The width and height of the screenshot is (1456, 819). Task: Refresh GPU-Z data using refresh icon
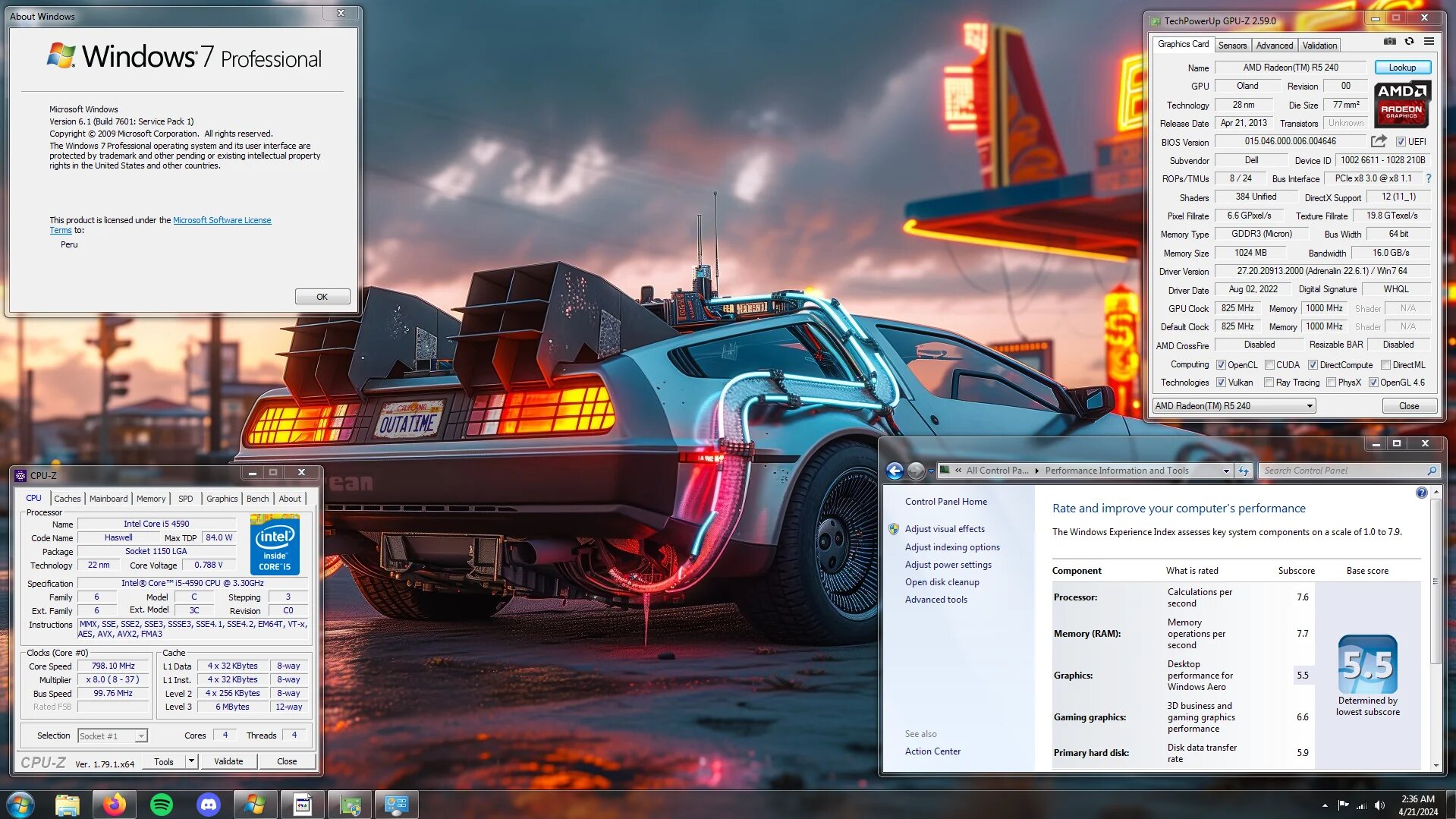tap(1409, 42)
